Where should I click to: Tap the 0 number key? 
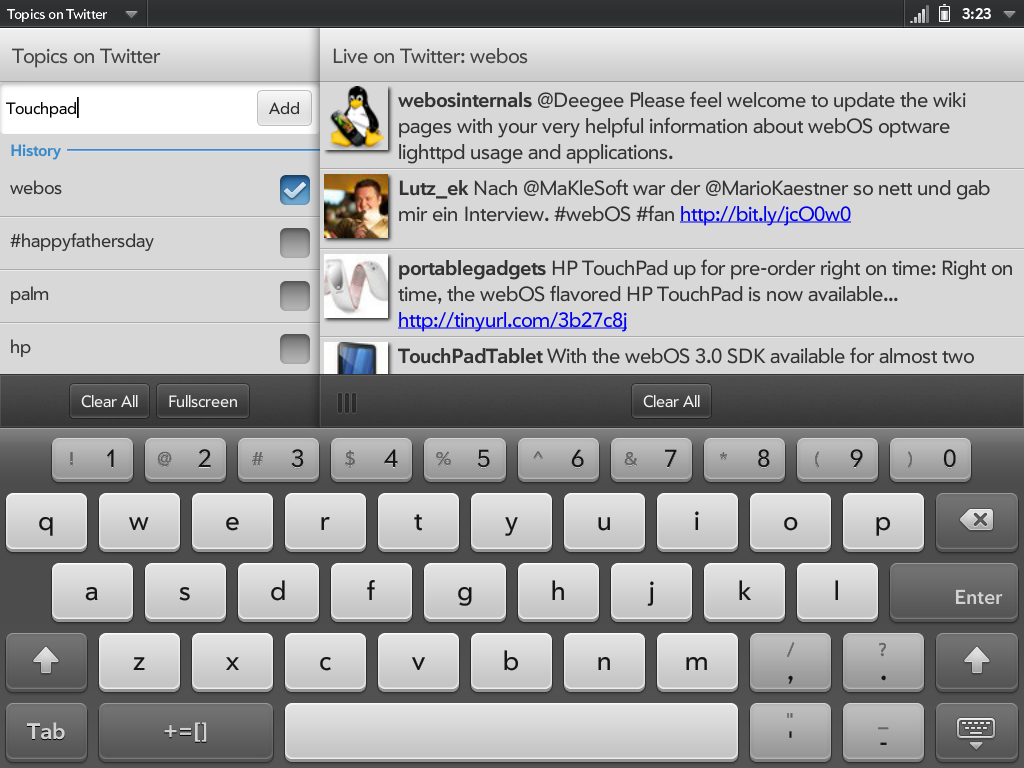coord(931,459)
